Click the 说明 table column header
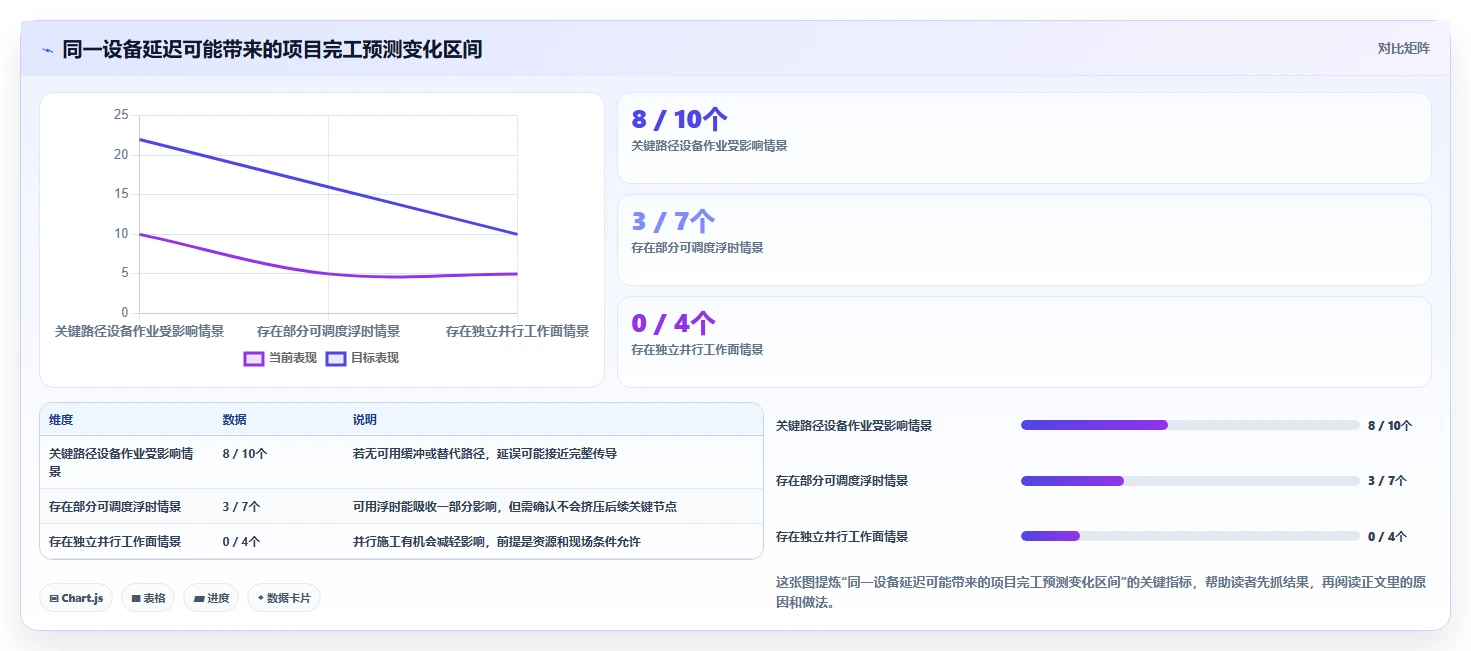The width and height of the screenshot is (1471, 651). (x=365, y=420)
